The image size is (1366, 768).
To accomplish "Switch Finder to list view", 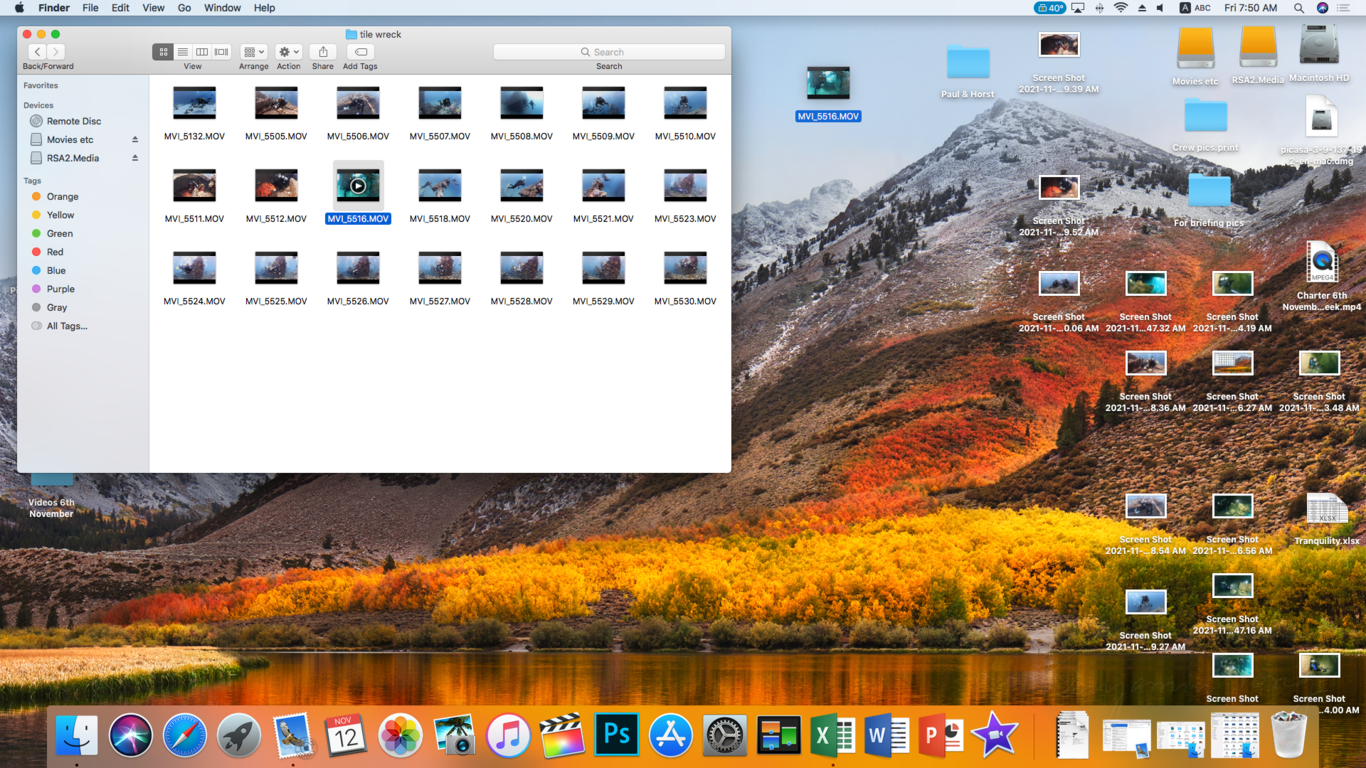I will pos(182,52).
